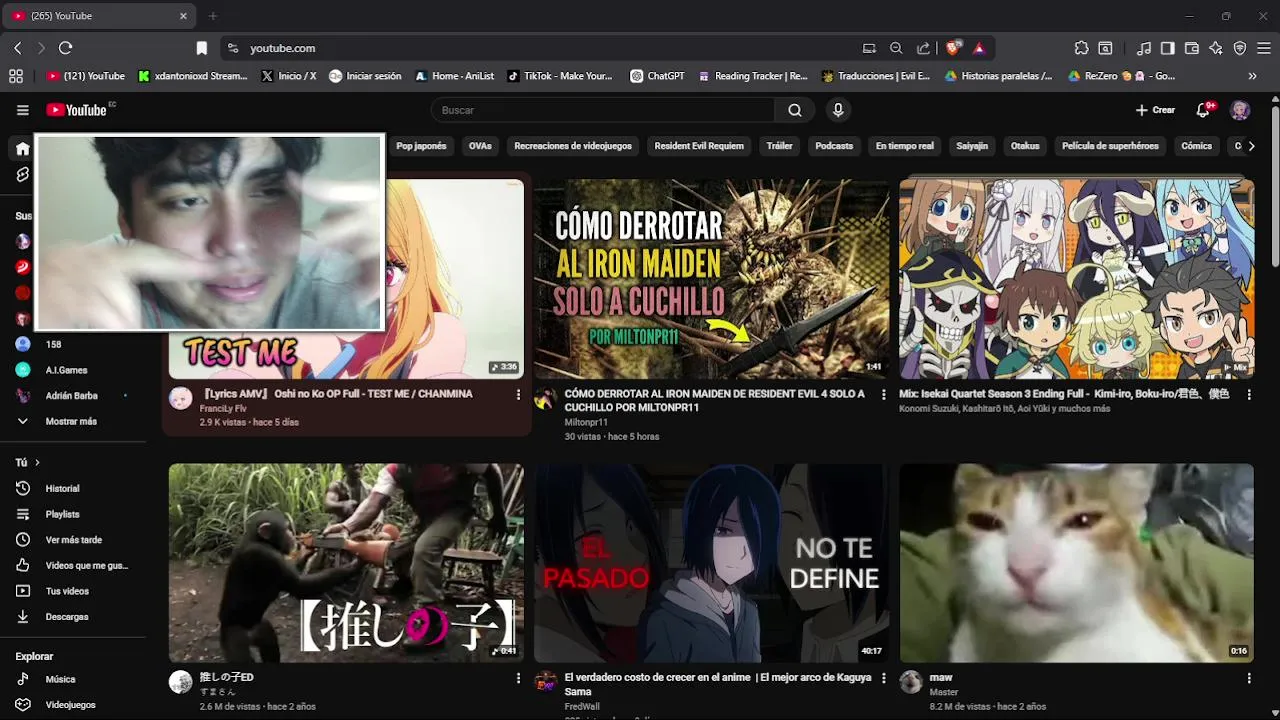Open options for Iron Maiden video
Image resolution: width=1280 pixels, height=720 pixels.
pos(883,395)
